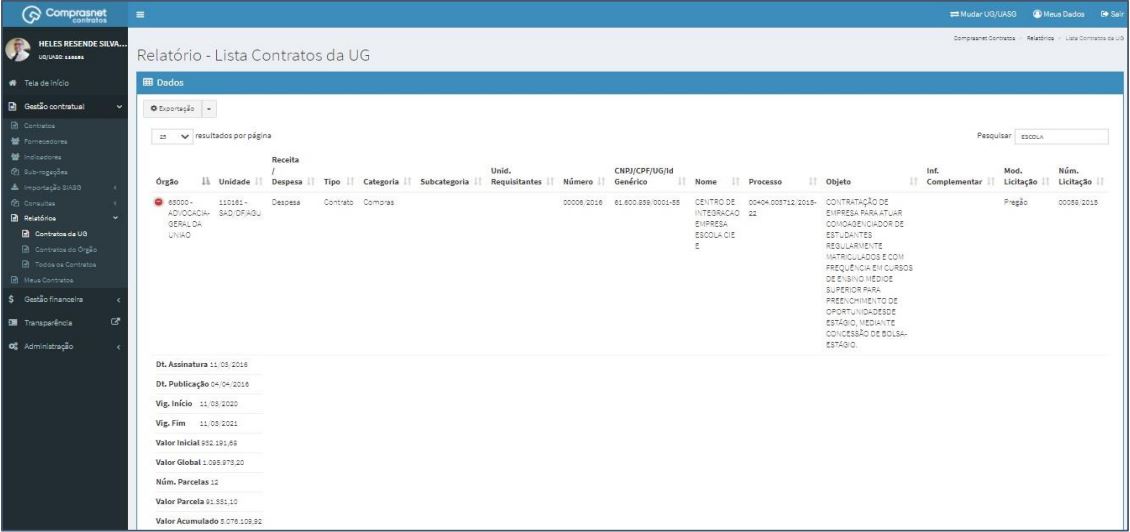Collapse the Gestão contratual sidebar section

click(64, 107)
